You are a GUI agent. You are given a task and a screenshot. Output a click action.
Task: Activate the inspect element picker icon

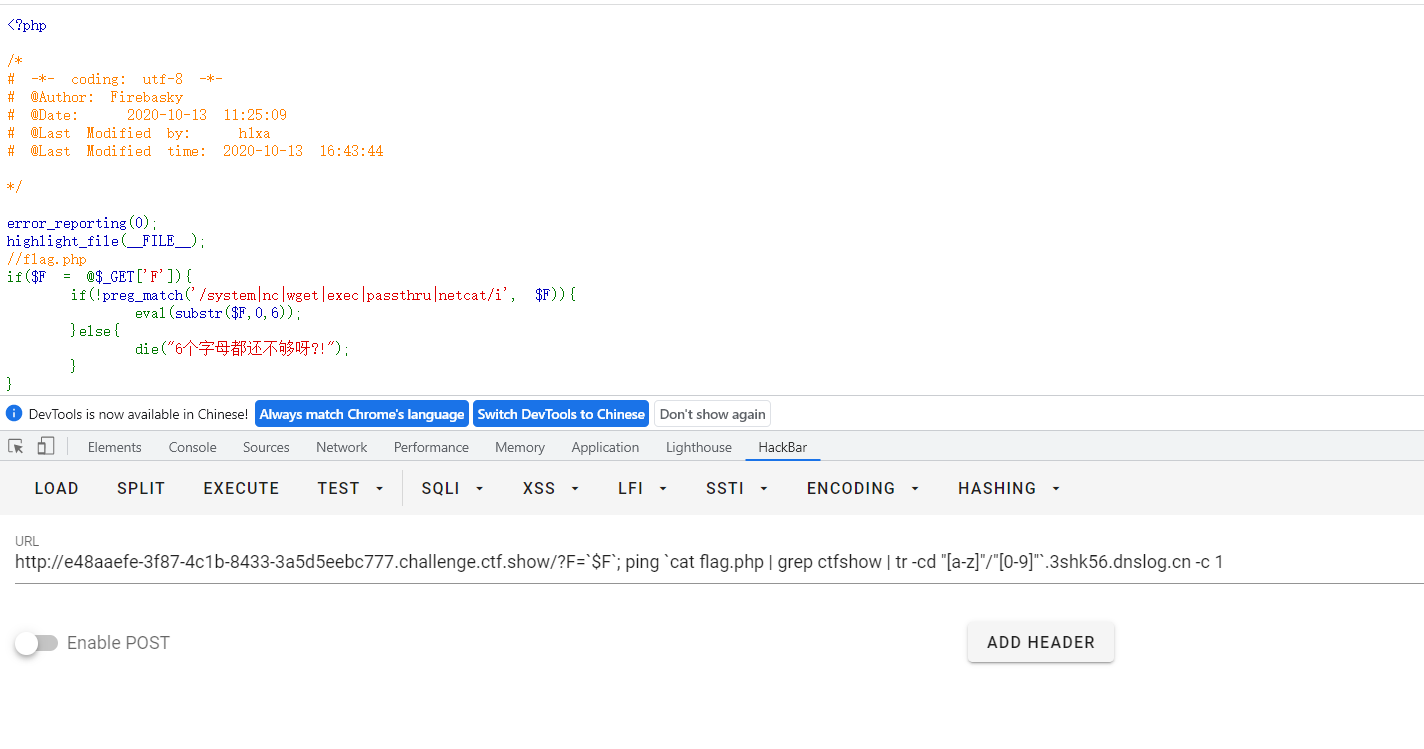pos(16,446)
